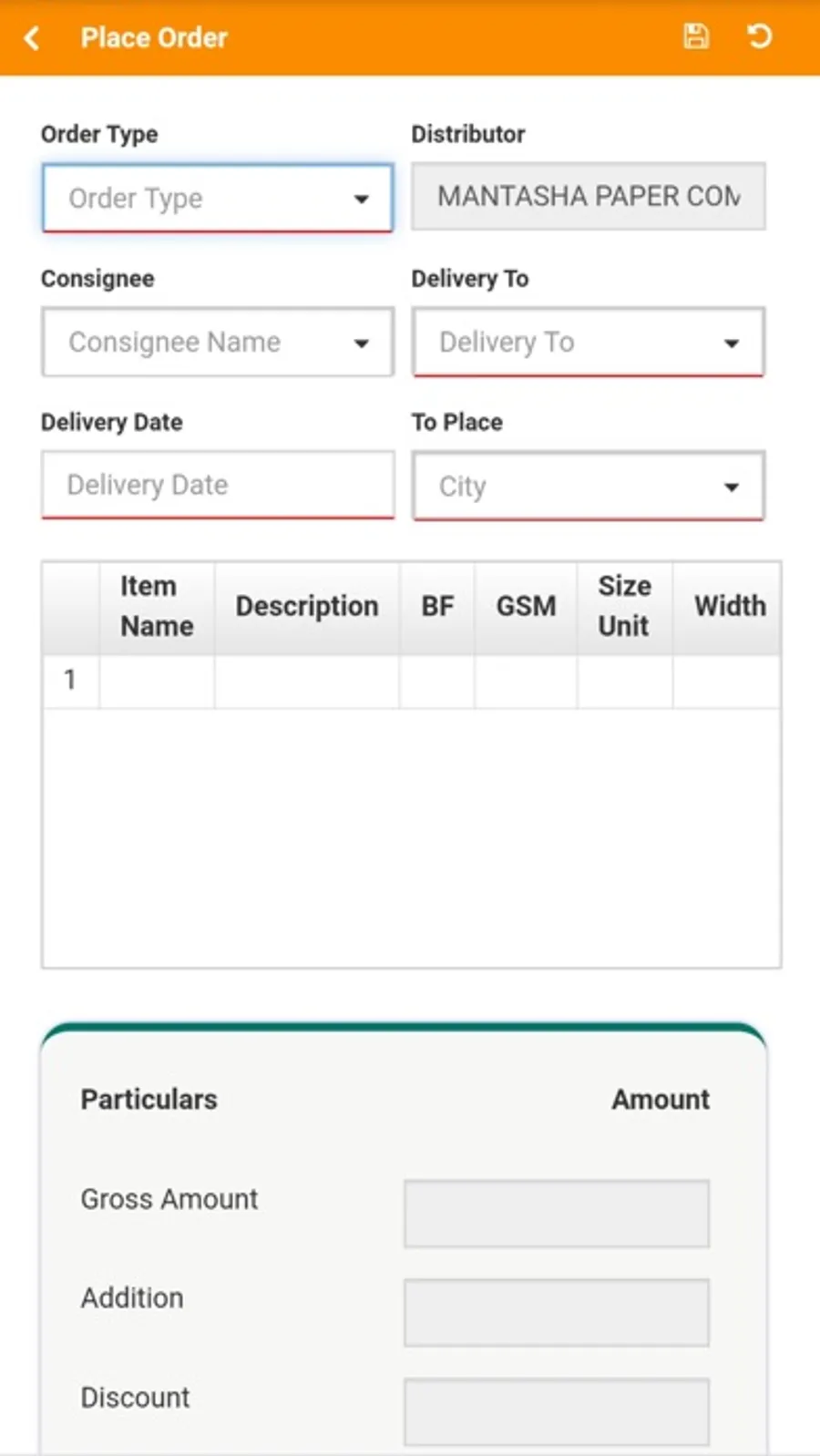Viewport: 820px width, 1456px height.
Task: Click the Distributor field MANTASHA PAPER
Action: [589, 196]
